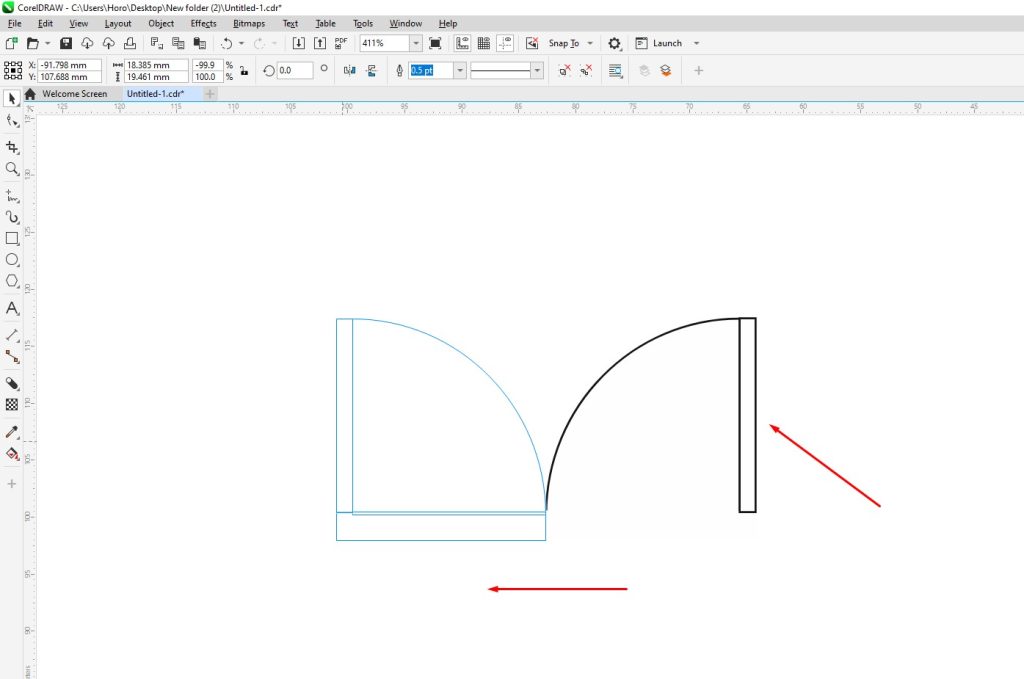The image size is (1024, 679).
Task: Click the Import icon
Action: [299, 43]
